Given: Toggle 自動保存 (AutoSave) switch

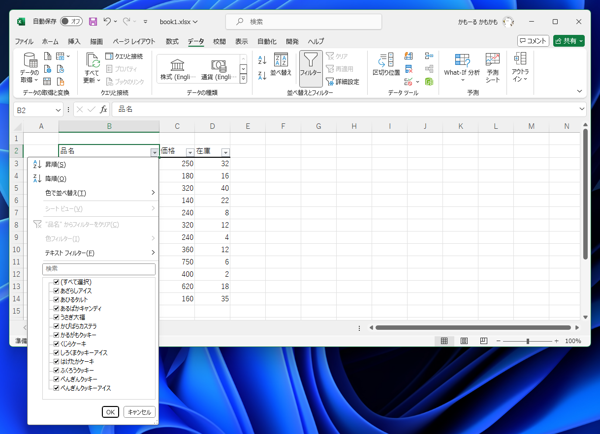Looking at the screenshot, I should [71, 21].
